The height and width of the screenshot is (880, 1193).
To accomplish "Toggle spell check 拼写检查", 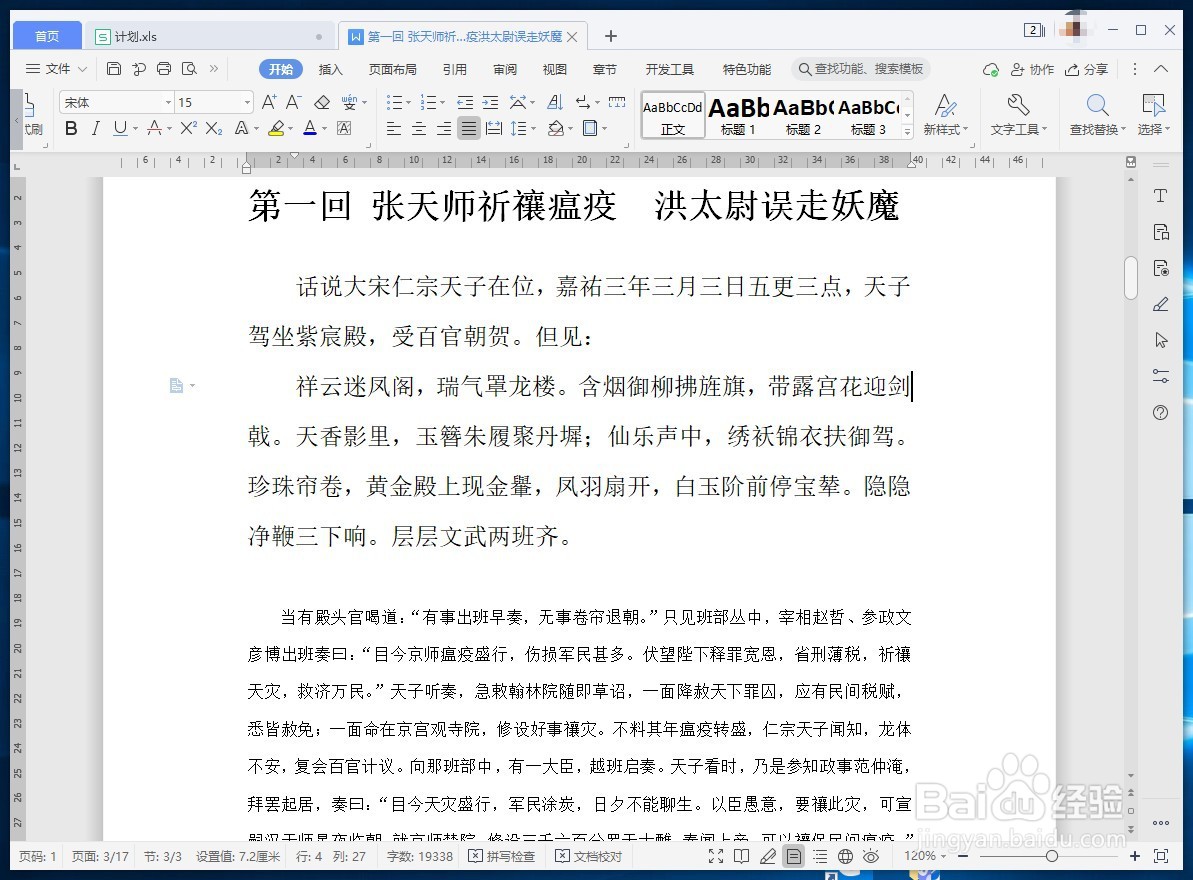I will 501,856.
